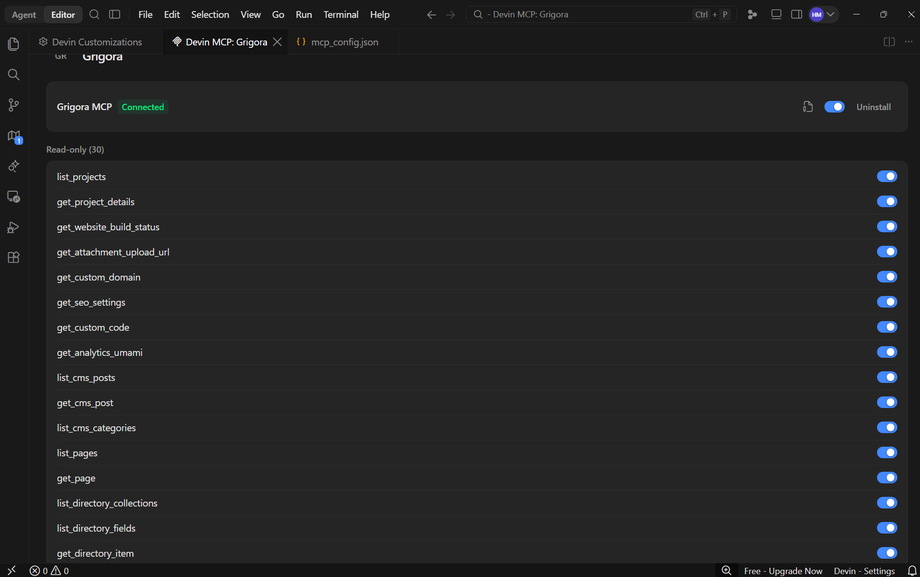This screenshot has height=577, width=920.
Task: Click the magnifier icon beside the Editor button
Action: point(94,15)
